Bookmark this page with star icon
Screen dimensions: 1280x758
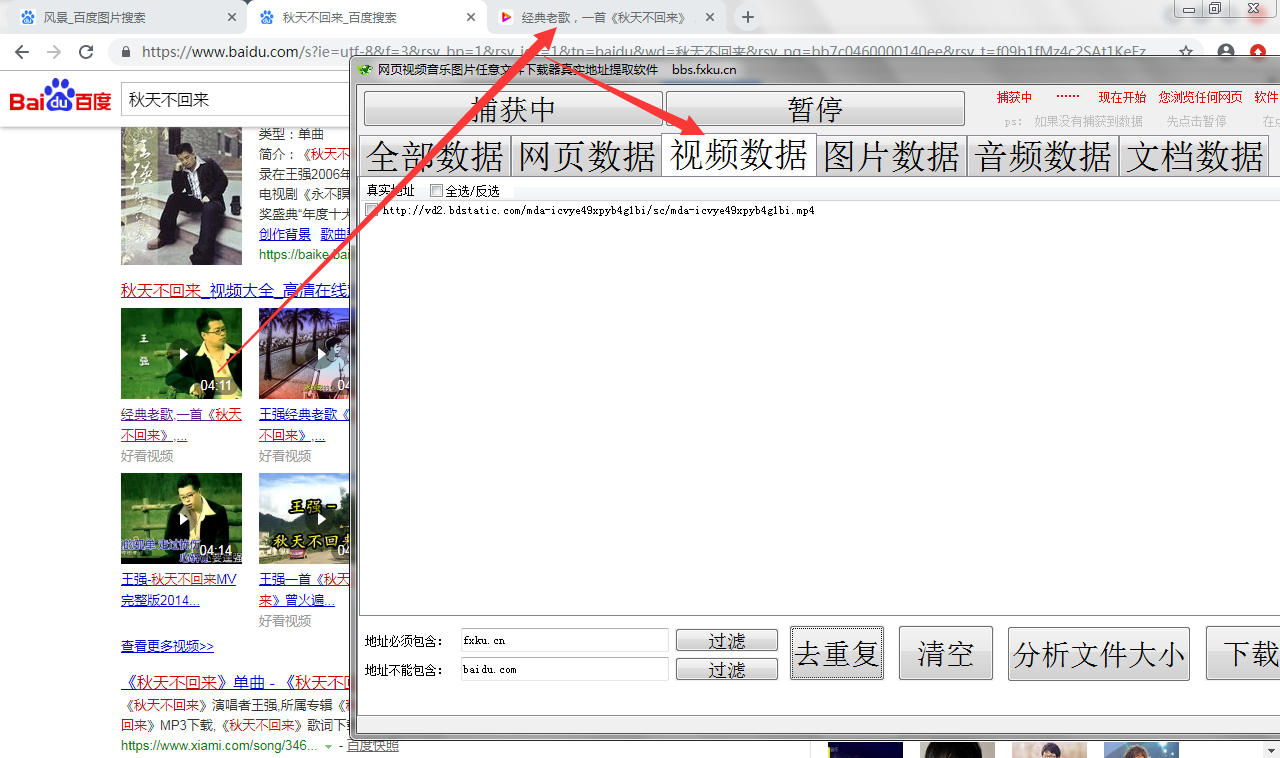click(x=1186, y=52)
